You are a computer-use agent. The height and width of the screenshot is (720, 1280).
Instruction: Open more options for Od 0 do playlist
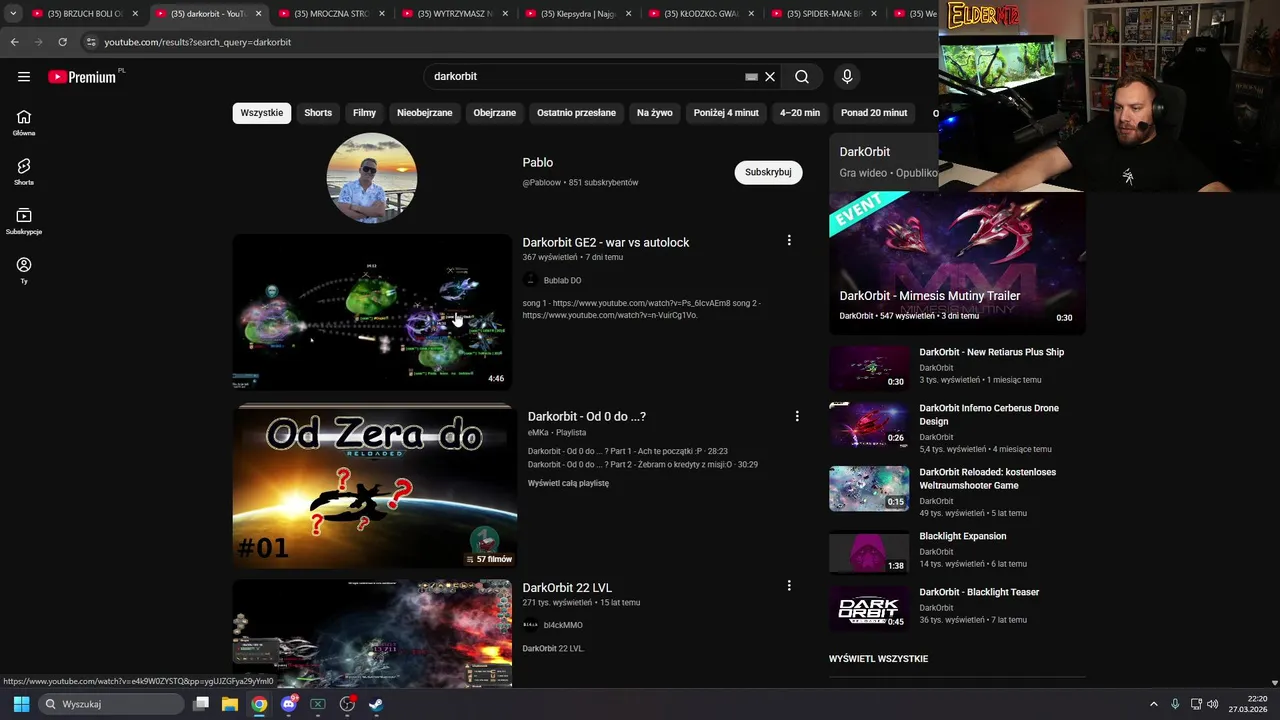click(x=797, y=416)
